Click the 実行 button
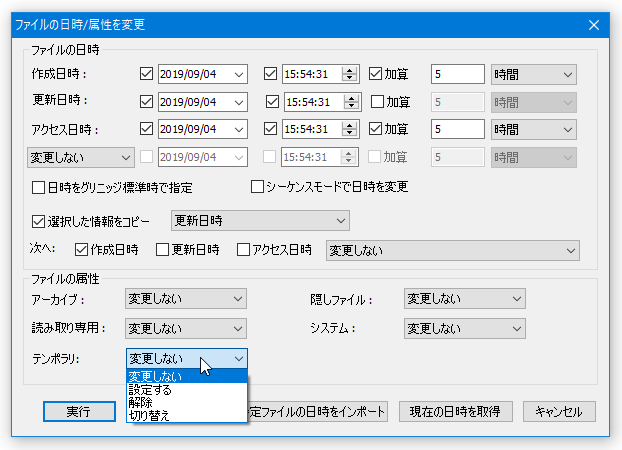This screenshot has height=450, width=622. pos(79,412)
